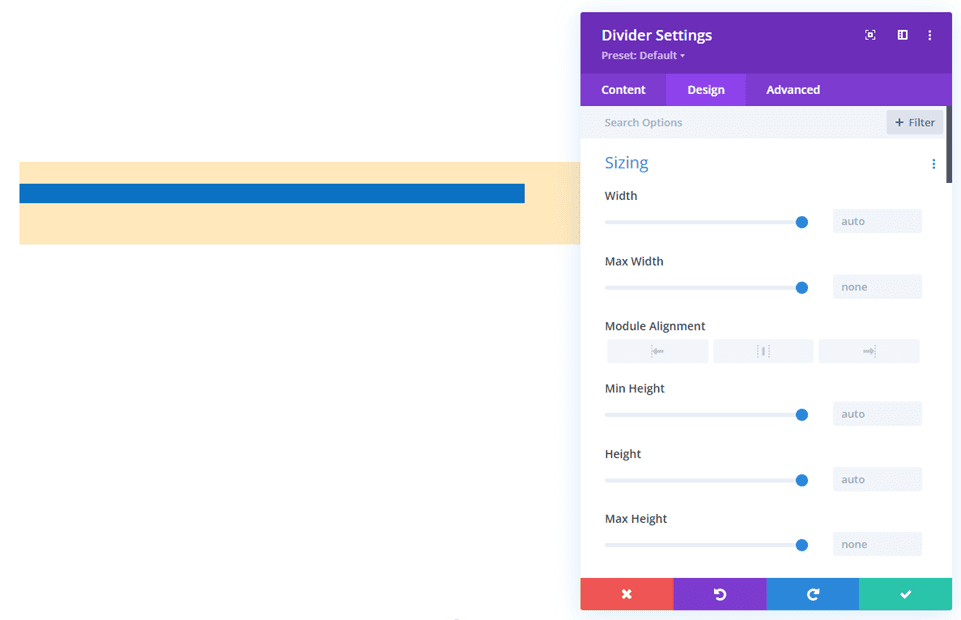The height and width of the screenshot is (620, 961).
Task: Click the Min Height label
Action: 634,388
